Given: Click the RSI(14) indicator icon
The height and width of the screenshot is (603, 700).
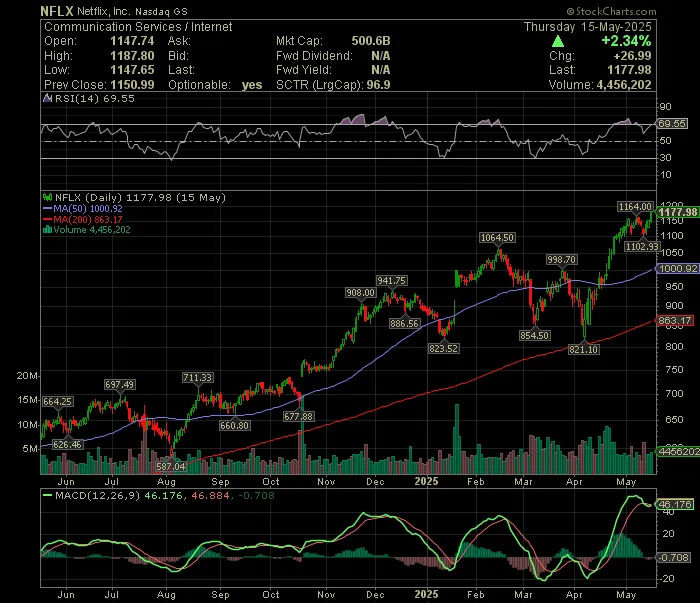Looking at the screenshot, I should pyautogui.click(x=47, y=98).
